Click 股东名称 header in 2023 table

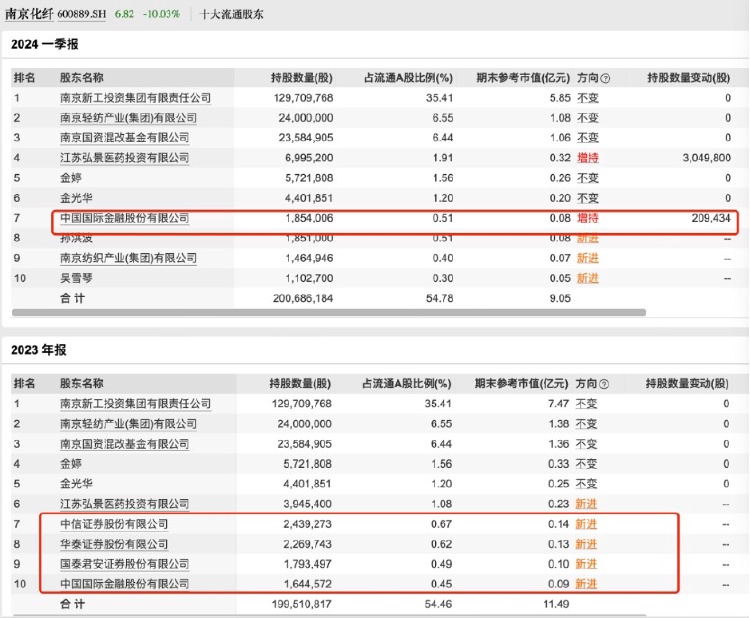[82, 384]
